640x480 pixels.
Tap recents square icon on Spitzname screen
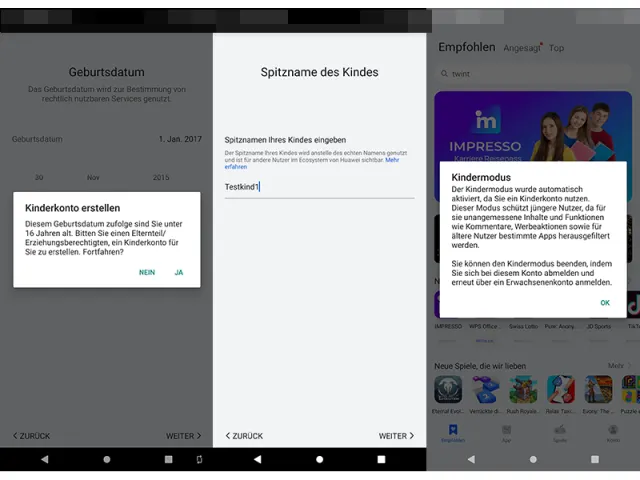click(x=381, y=459)
